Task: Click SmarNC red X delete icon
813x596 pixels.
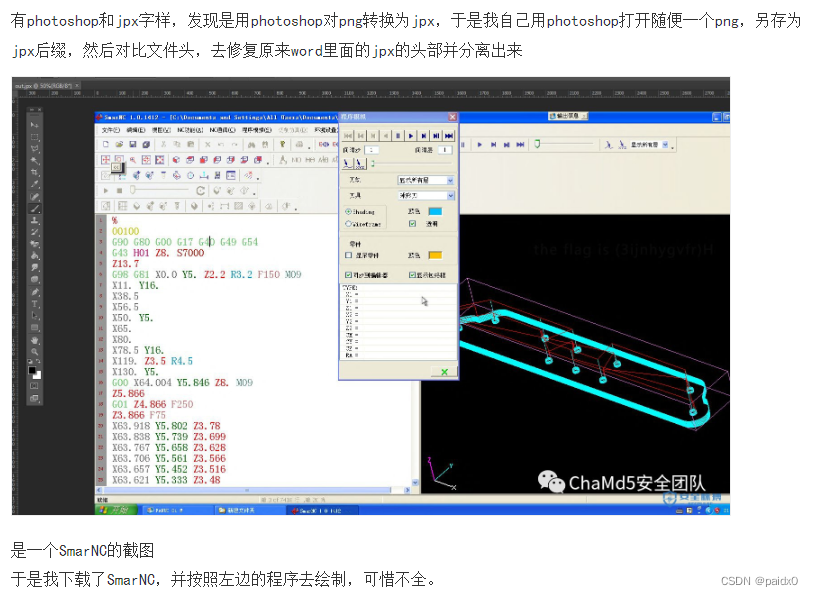Action: tap(207, 144)
